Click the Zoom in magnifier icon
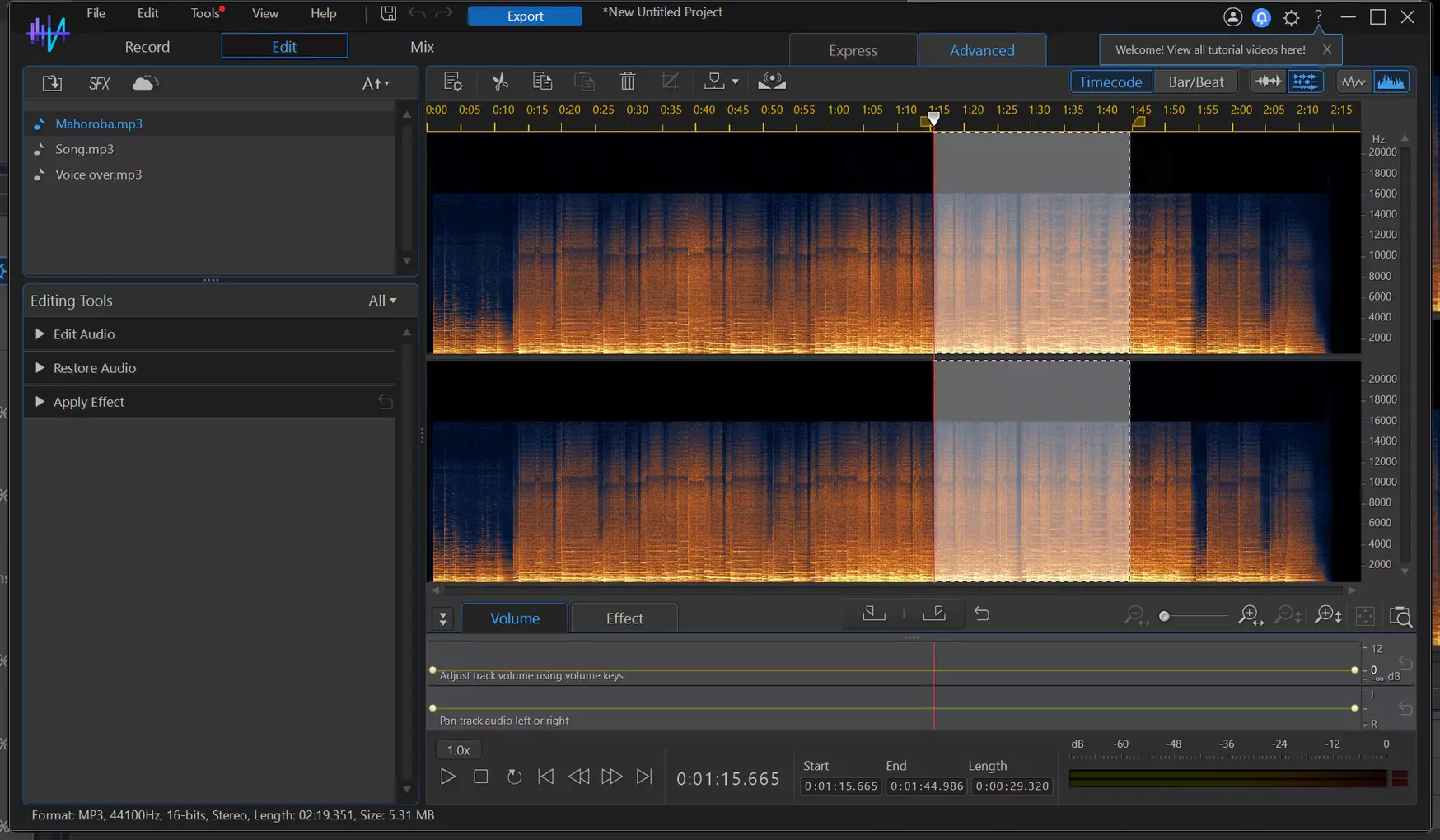This screenshot has height=840, width=1440. 1251,616
